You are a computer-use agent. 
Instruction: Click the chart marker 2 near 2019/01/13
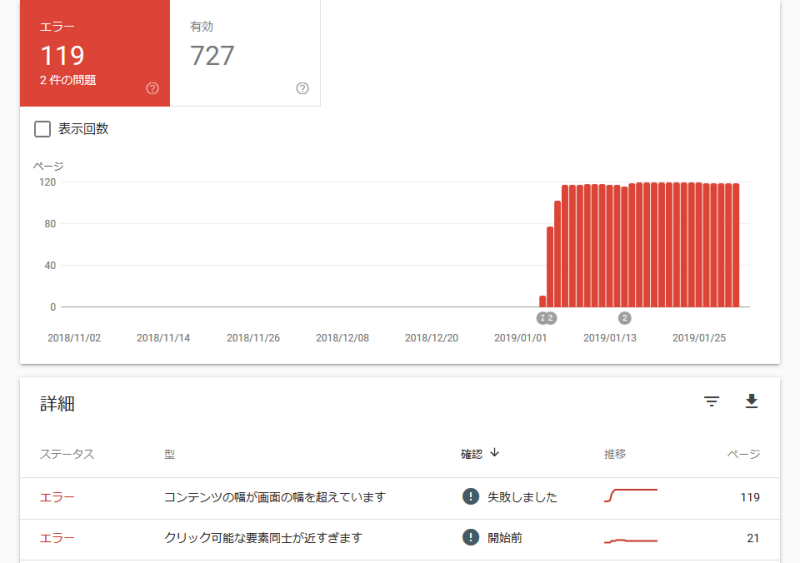pos(624,319)
